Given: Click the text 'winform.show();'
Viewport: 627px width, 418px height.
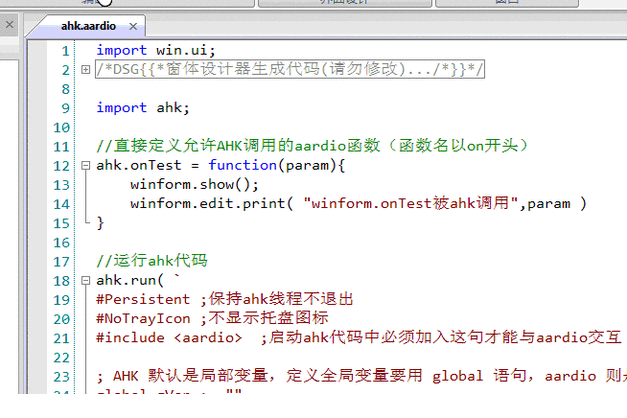Looking at the screenshot, I should 195,184.
